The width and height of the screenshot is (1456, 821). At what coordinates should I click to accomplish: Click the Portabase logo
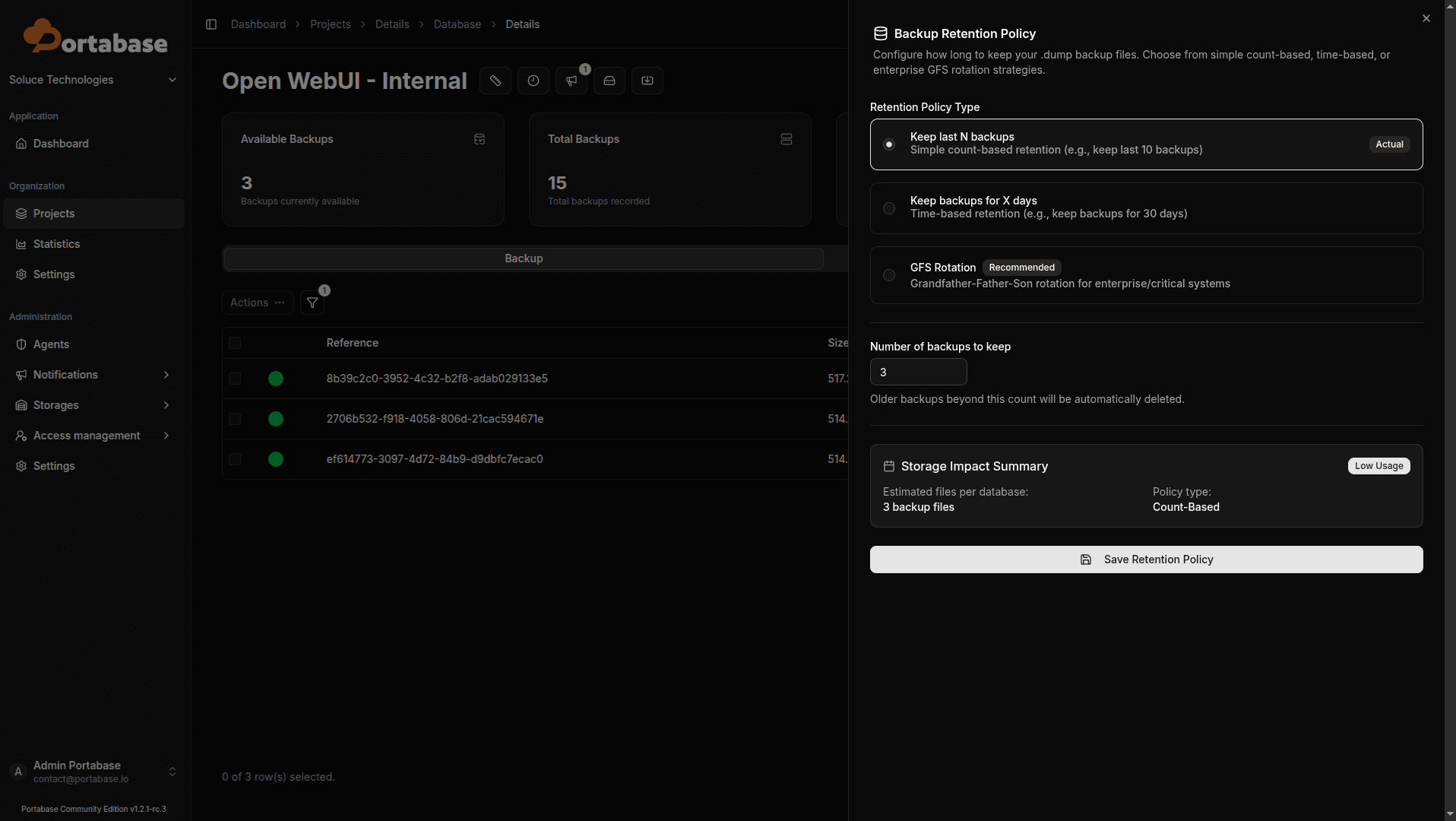pyautogui.click(x=95, y=36)
